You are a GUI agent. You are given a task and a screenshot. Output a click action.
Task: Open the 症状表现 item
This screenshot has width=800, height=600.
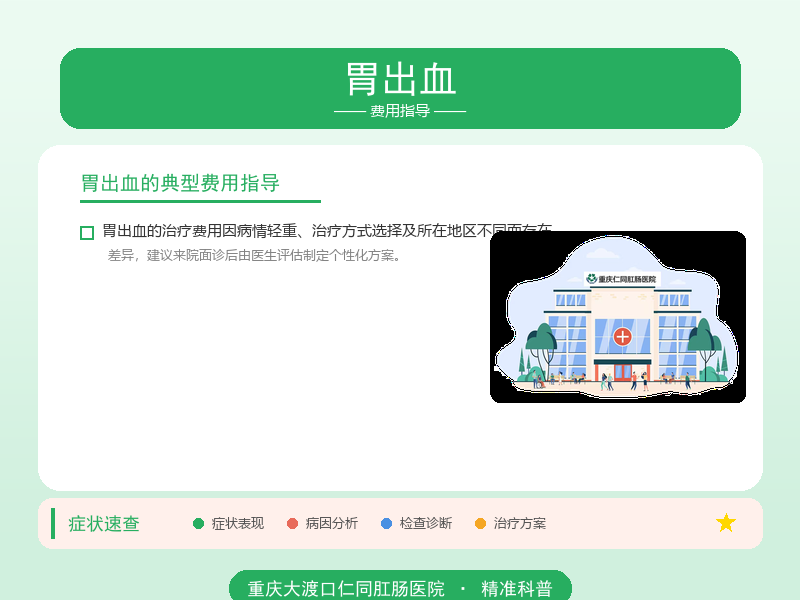238,523
